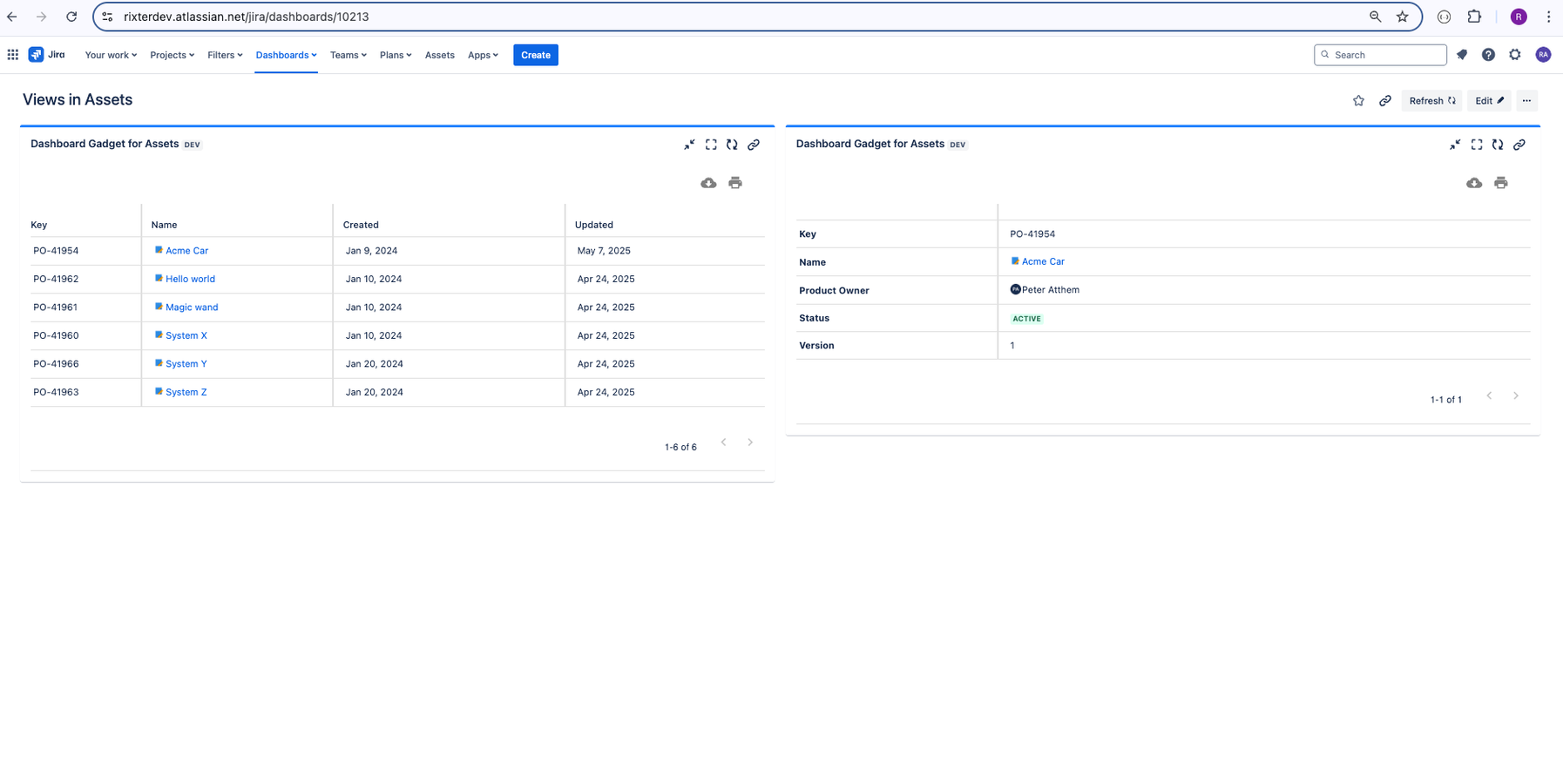The image size is (1563, 784).
Task: Refresh the left Assets gadget
Action: (732, 145)
